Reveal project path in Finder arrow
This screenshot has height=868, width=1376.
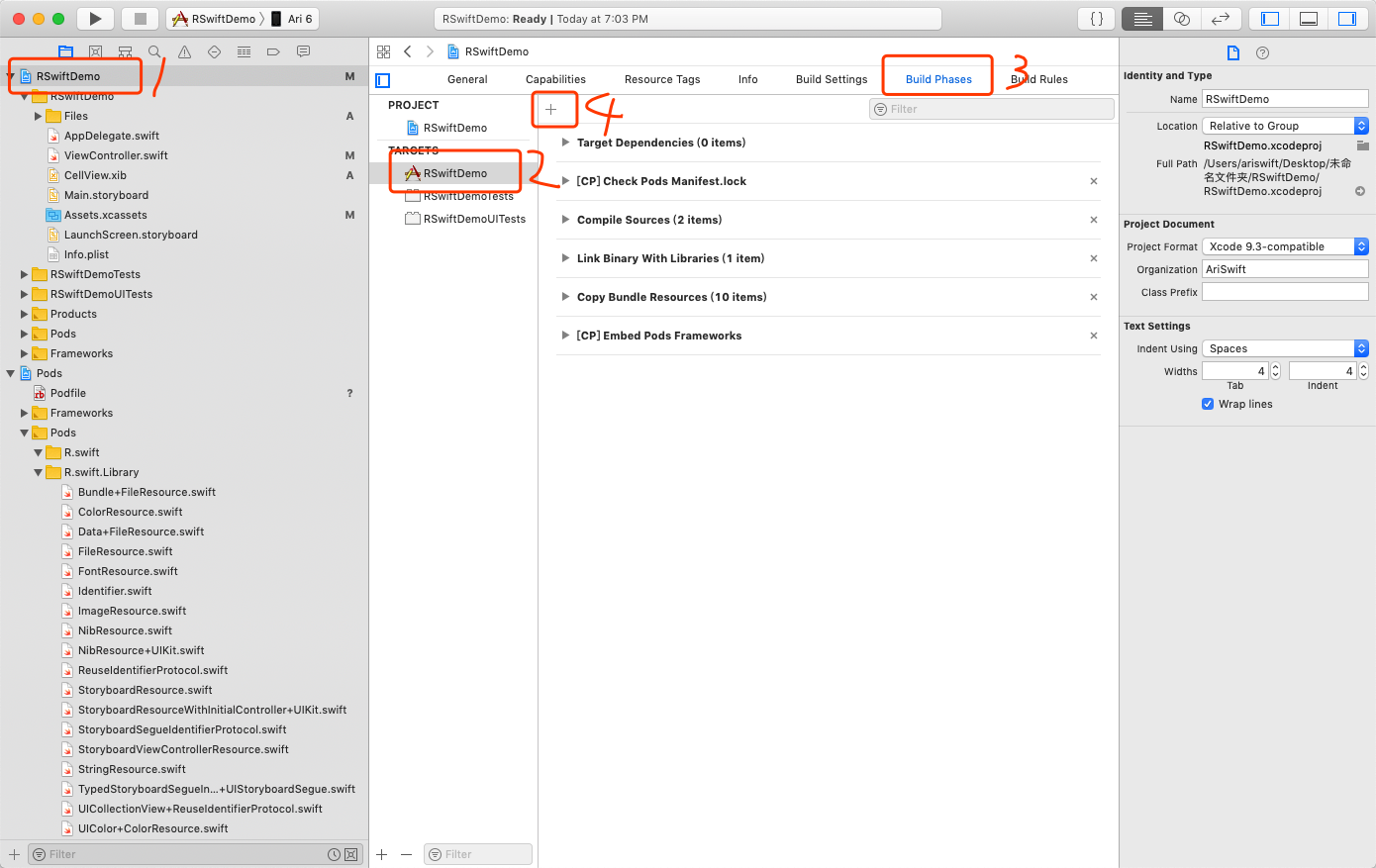1360,191
